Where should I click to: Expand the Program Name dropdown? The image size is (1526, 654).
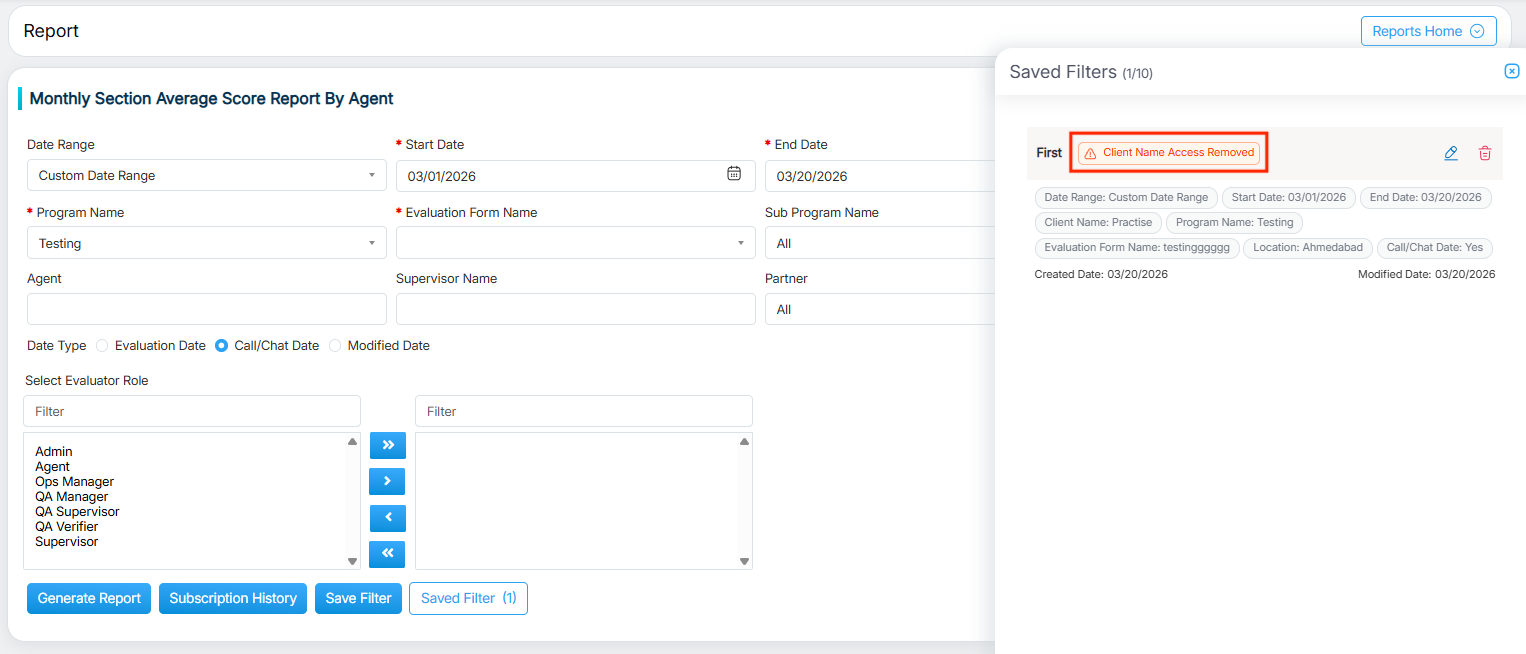pos(206,243)
